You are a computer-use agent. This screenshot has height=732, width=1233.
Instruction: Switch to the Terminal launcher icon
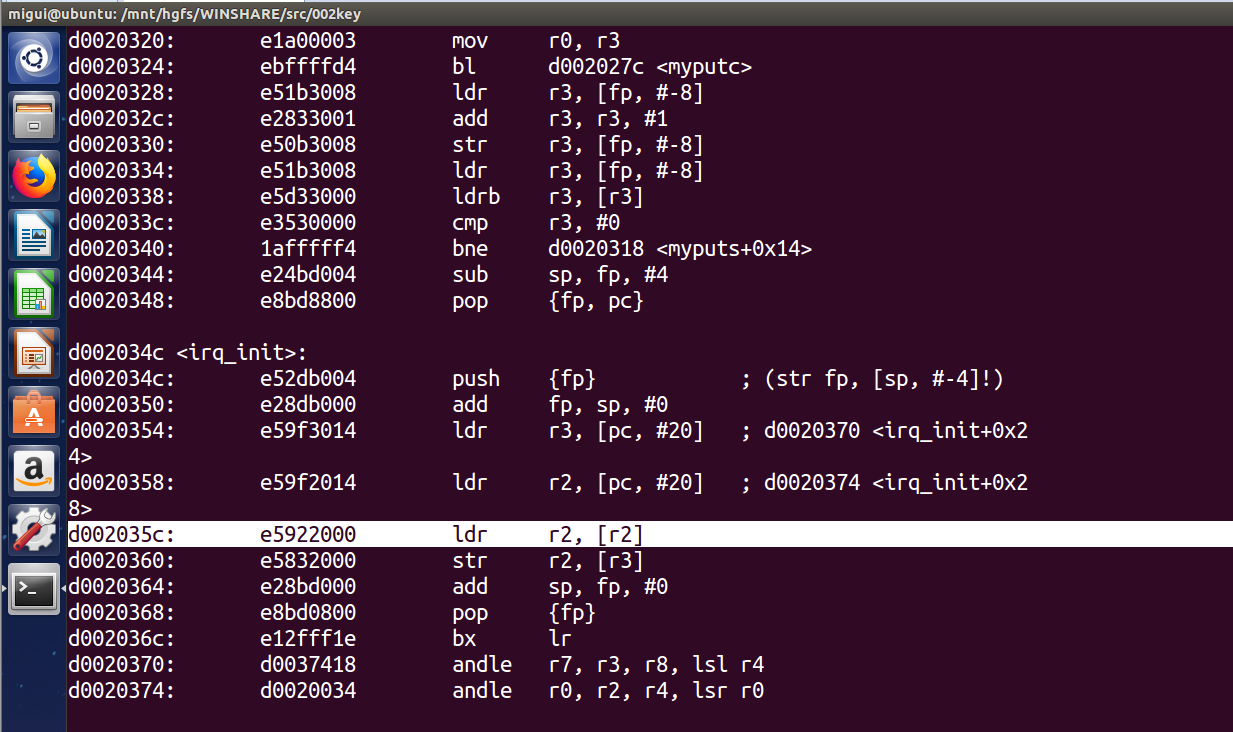click(34, 589)
